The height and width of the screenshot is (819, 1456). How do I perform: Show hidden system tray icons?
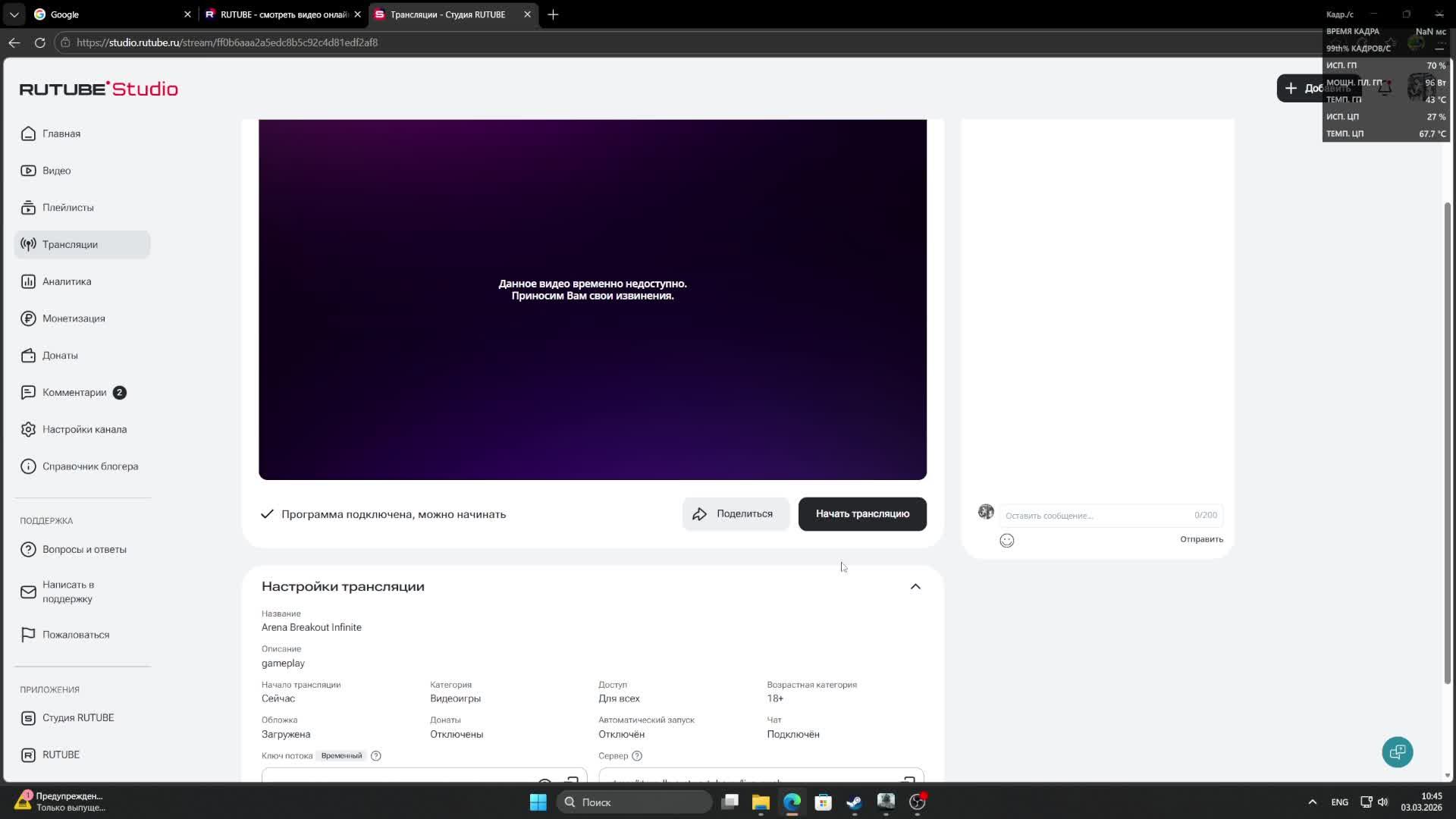(x=1312, y=802)
